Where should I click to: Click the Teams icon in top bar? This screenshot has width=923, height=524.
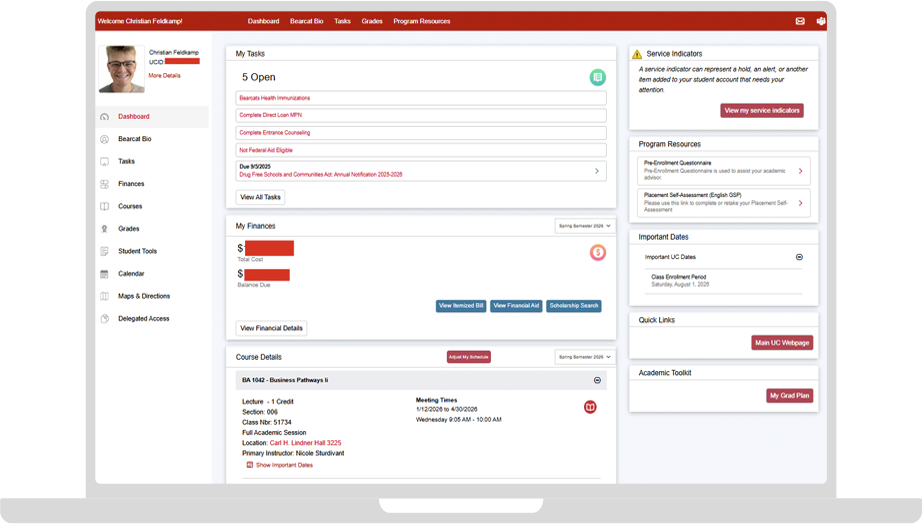click(821, 21)
